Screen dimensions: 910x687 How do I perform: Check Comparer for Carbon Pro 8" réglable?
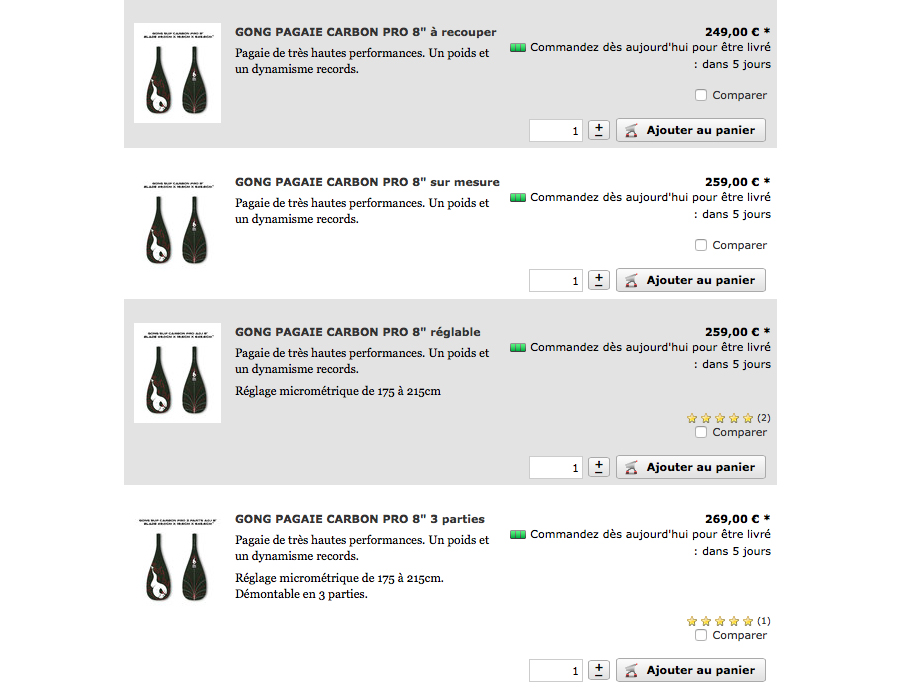701,432
